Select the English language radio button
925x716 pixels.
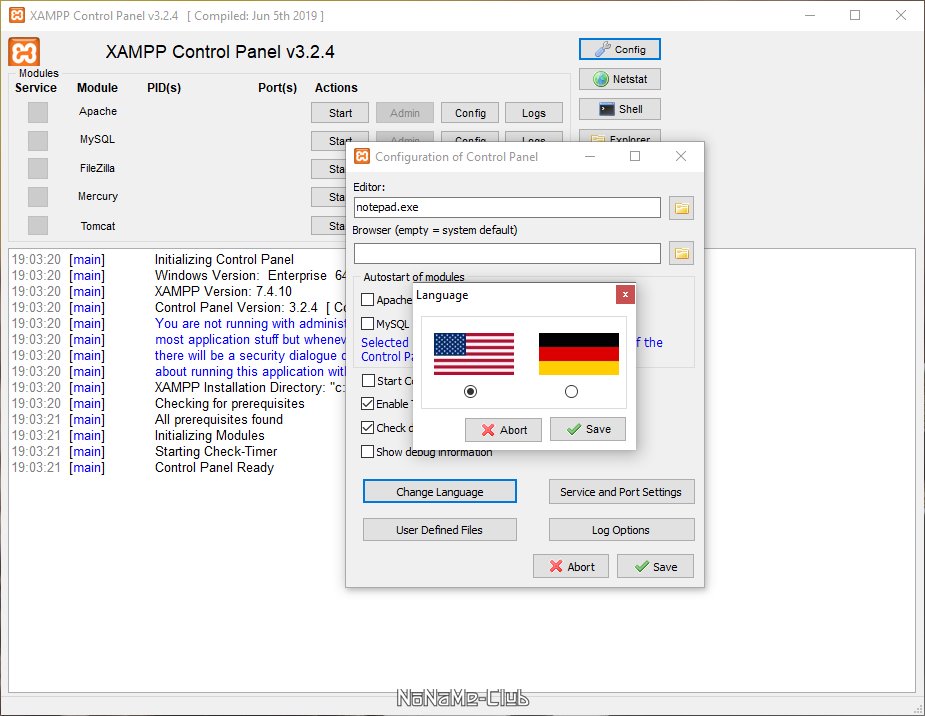[x=471, y=392]
